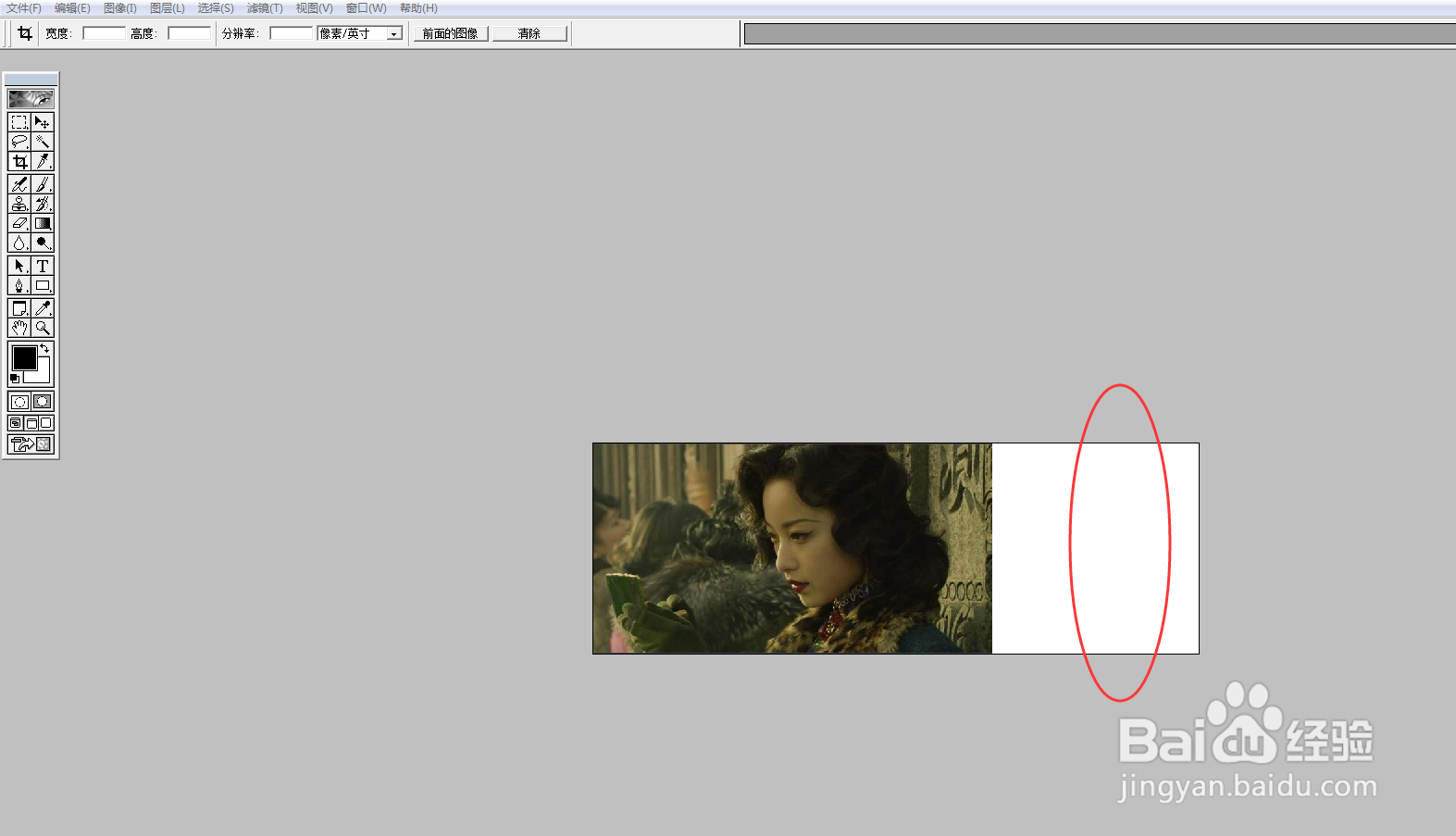The width and height of the screenshot is (1456, 836).
Task: Click the woman photo on canvas
Action: 792,548
